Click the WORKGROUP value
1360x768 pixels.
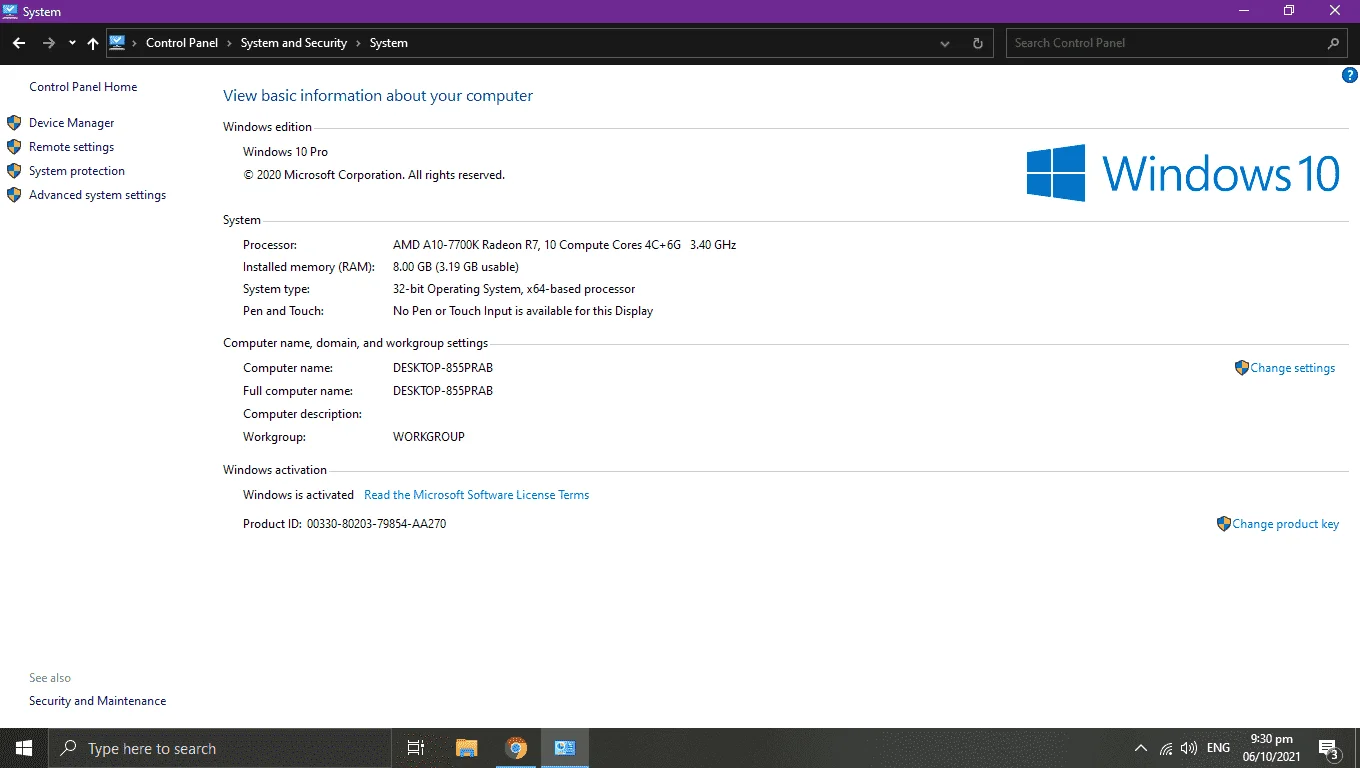click(429, 437)
